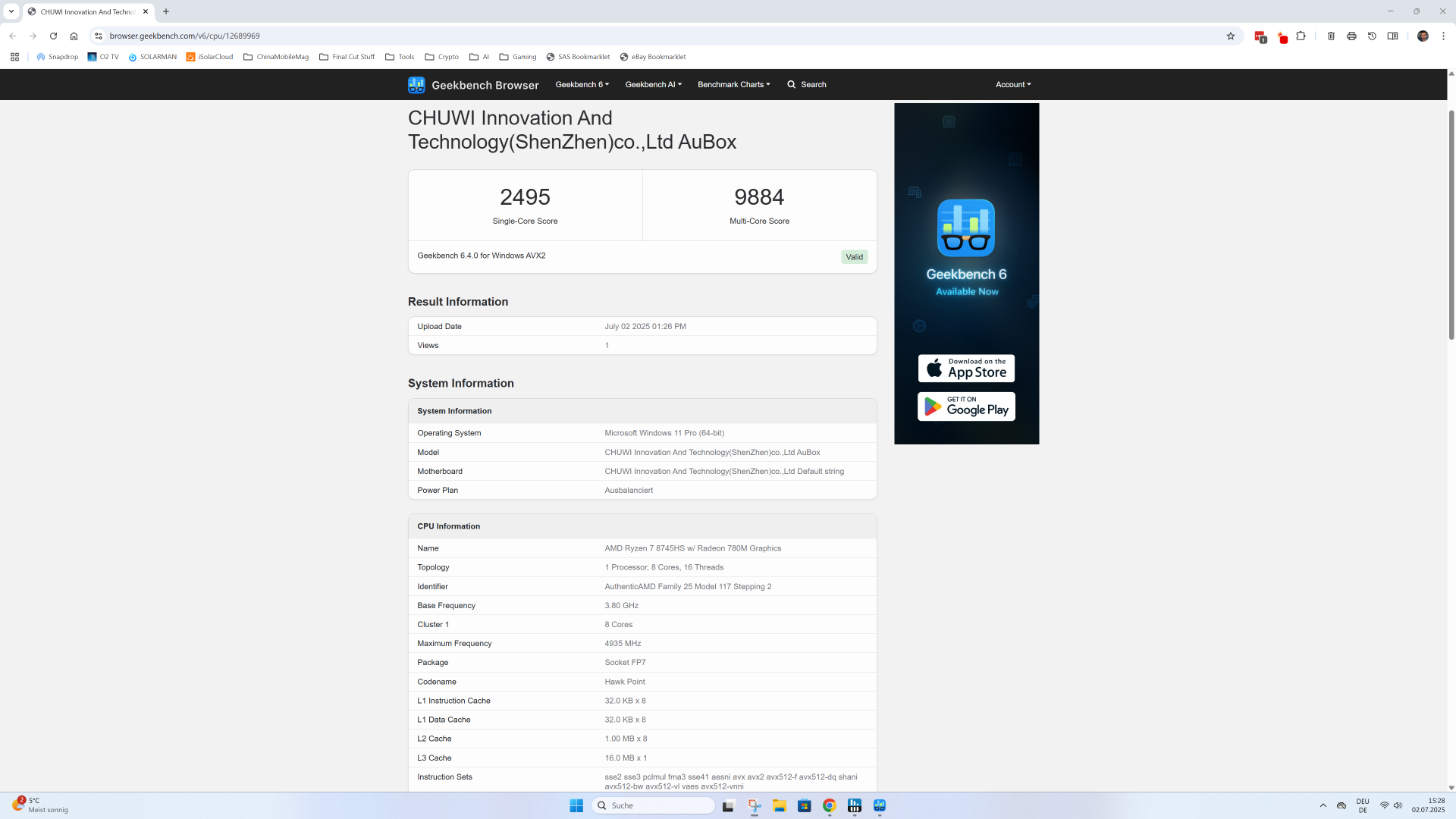Open Microsoft Store from the taskbar
This screenshot has height=819, width=1456.
pyautogui.click(x=804, y=805)
